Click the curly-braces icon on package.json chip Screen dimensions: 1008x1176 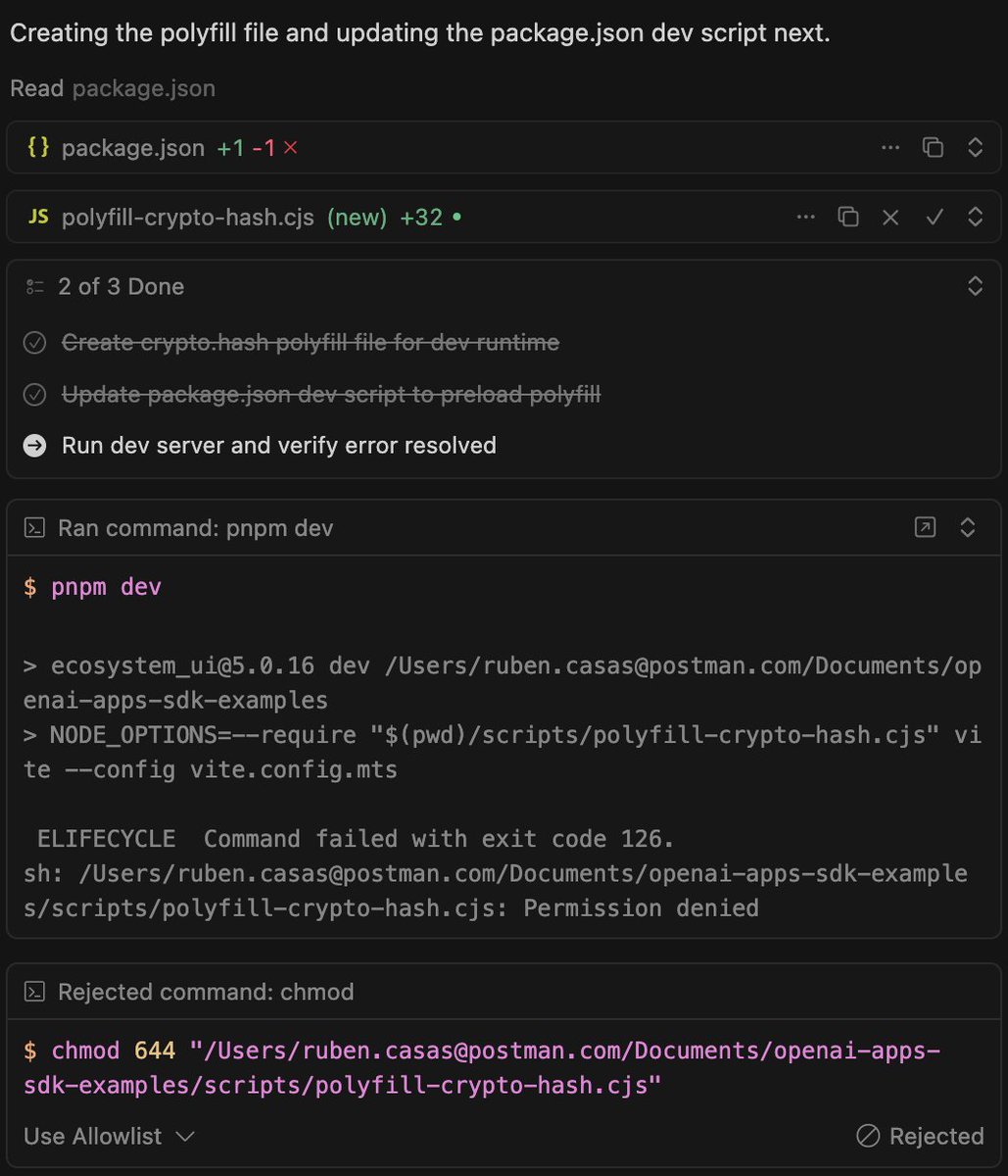point(37,147)
